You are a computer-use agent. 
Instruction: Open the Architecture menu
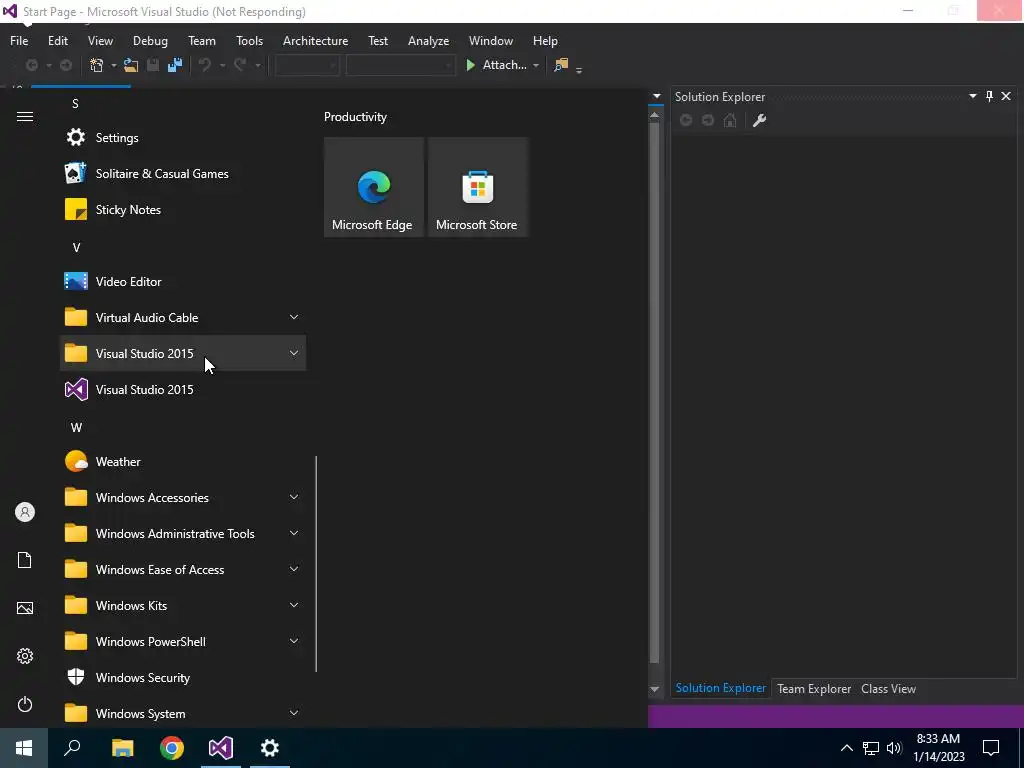(315, 40)
